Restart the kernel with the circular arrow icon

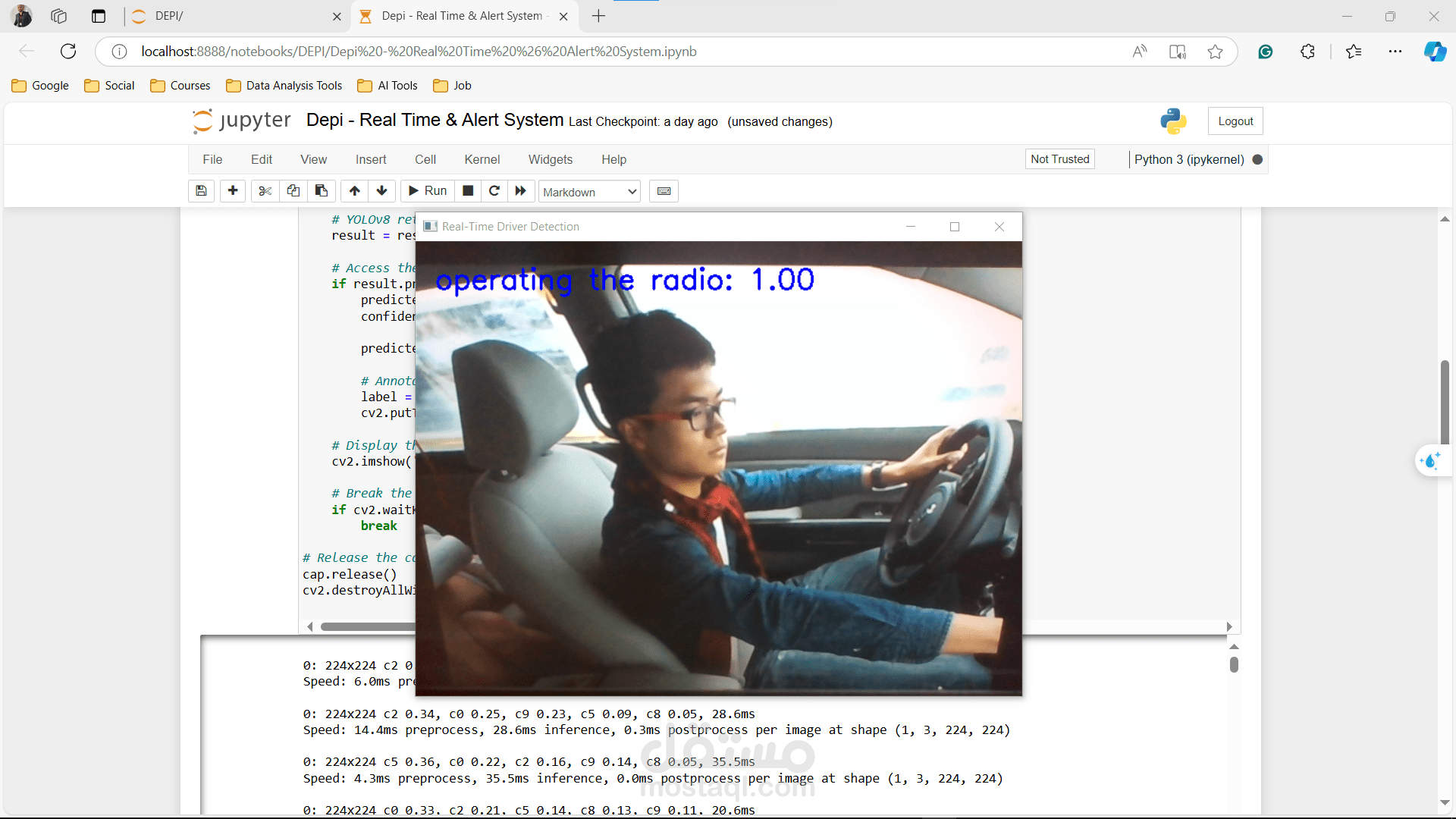(494, 191)
